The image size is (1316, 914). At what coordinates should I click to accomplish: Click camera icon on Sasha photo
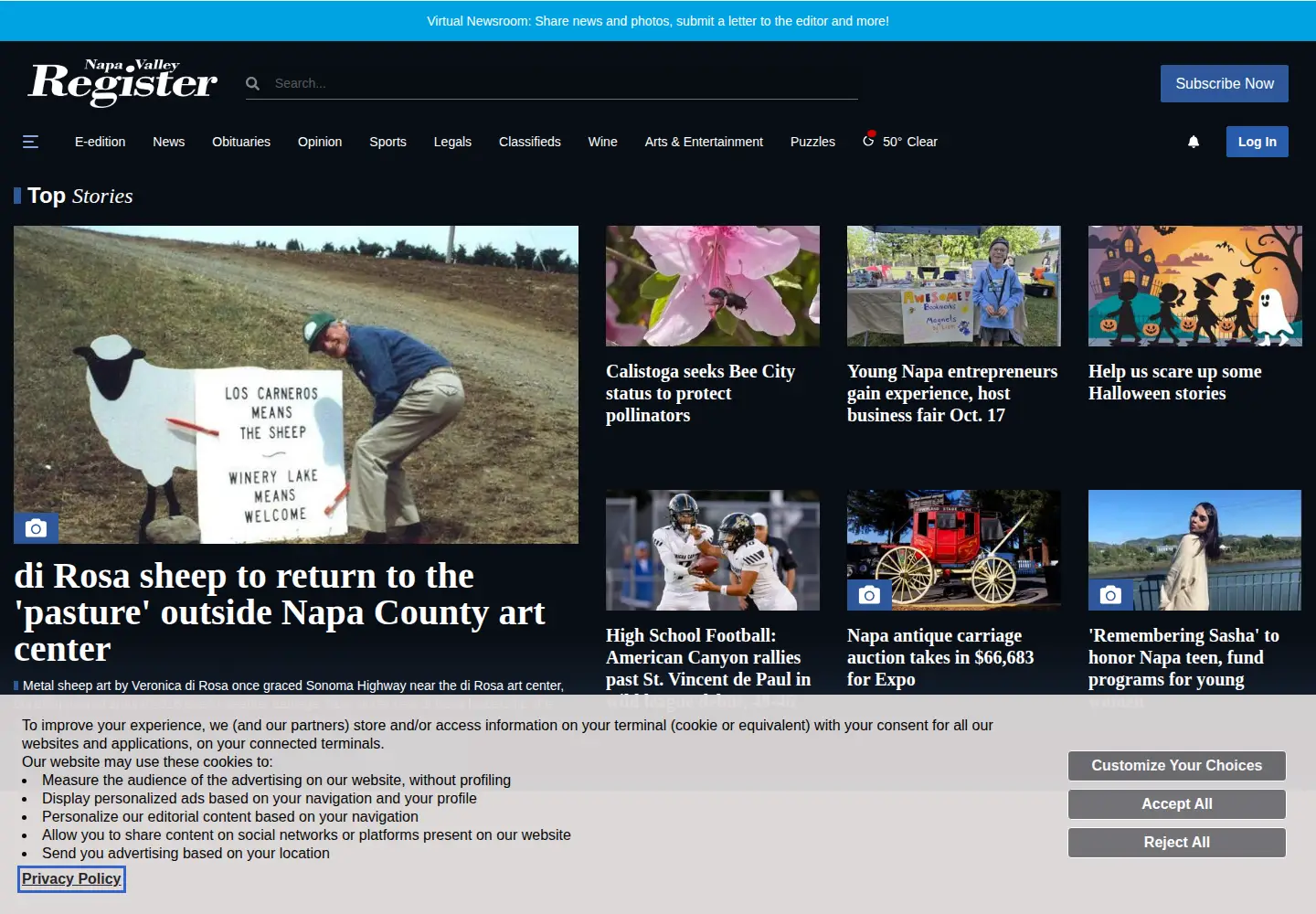pos(1110,595)
